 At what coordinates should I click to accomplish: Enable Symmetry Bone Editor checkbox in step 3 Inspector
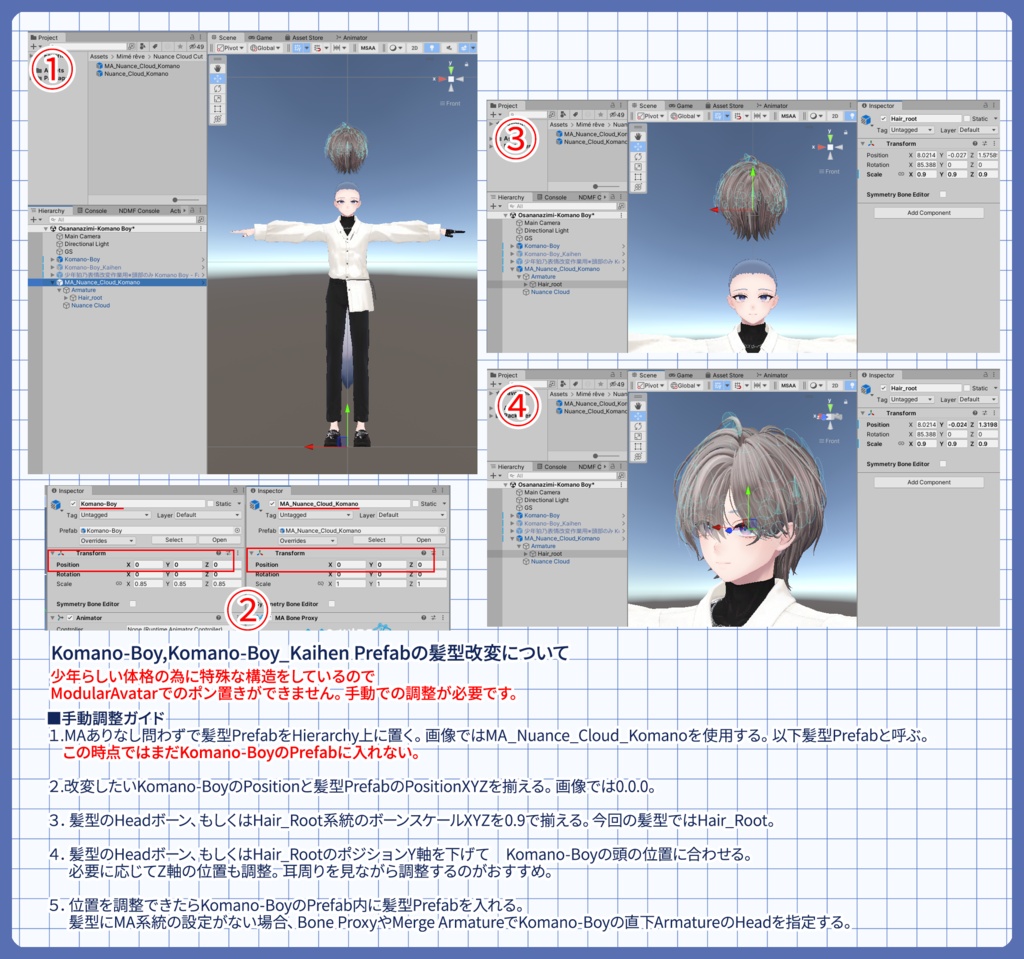[942, 195]
